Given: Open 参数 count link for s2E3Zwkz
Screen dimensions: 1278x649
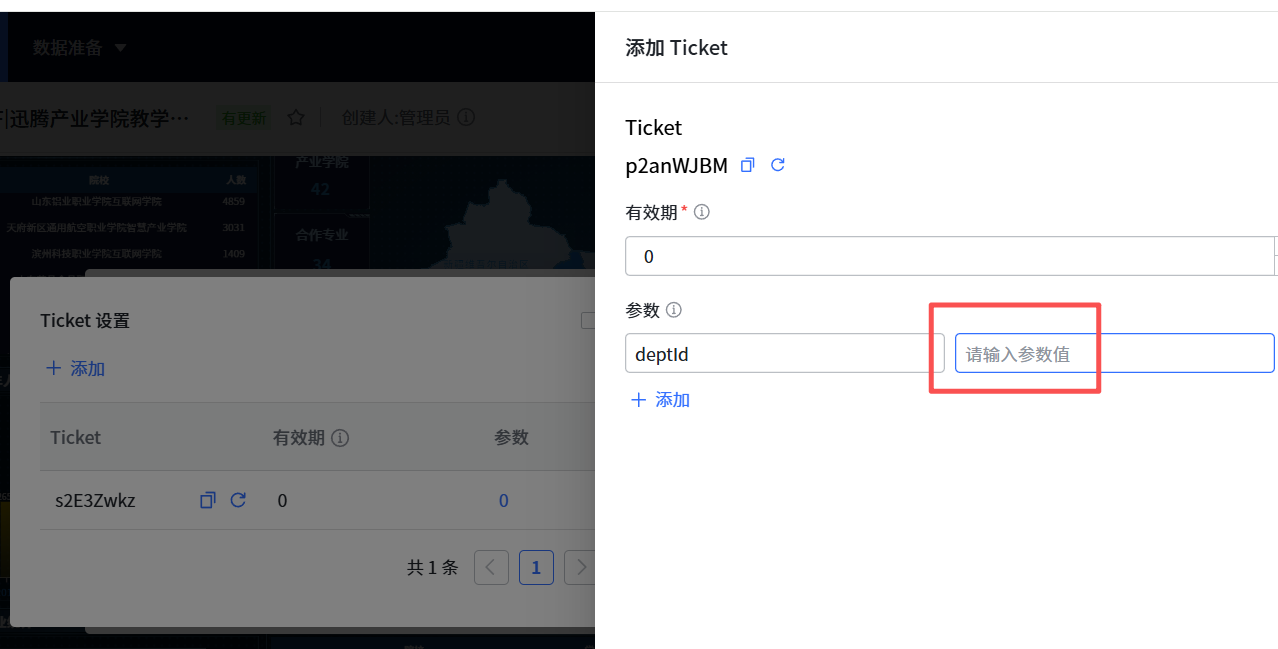Looking at the screenshot, I should 503,500.
